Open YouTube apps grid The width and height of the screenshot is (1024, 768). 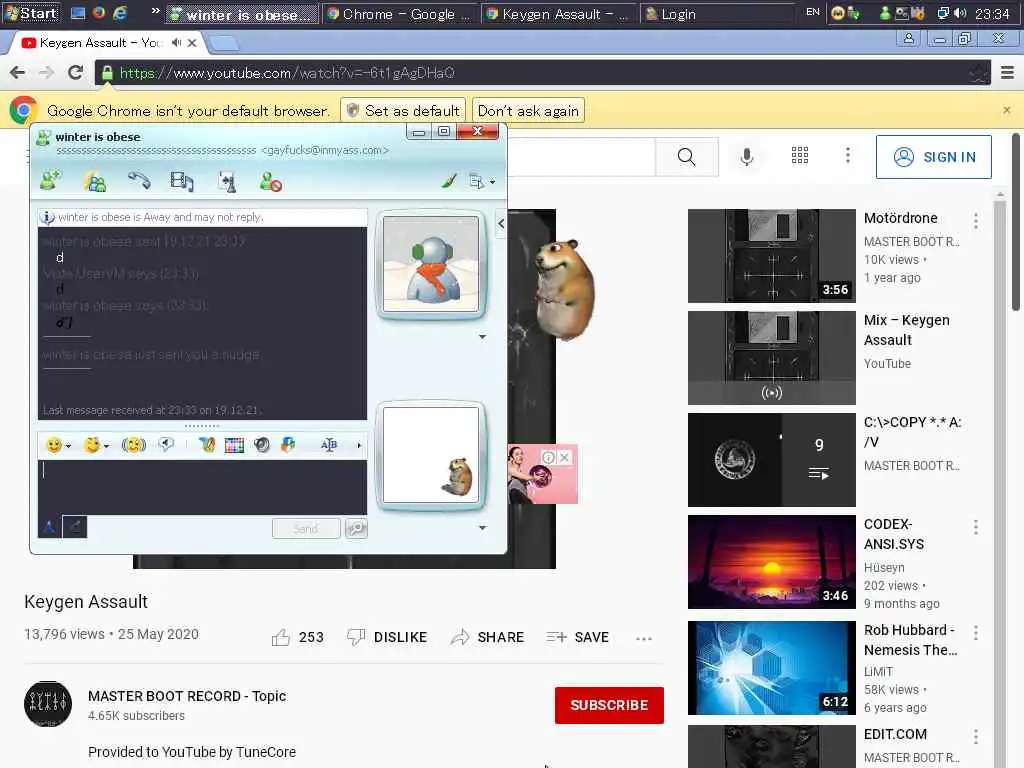coord(800,155)
